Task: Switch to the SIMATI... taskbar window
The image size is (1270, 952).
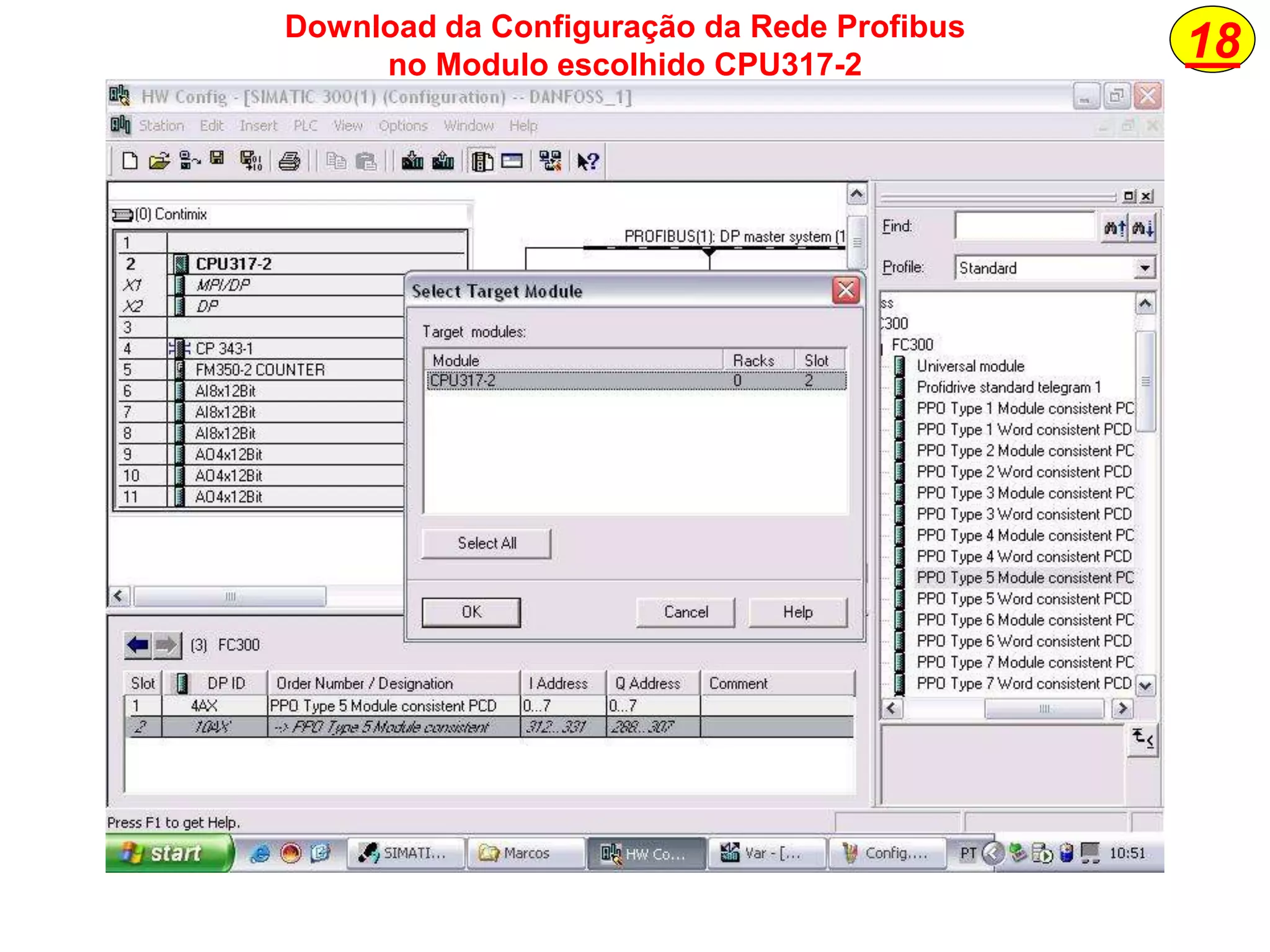Action: (x=406, y=853)
